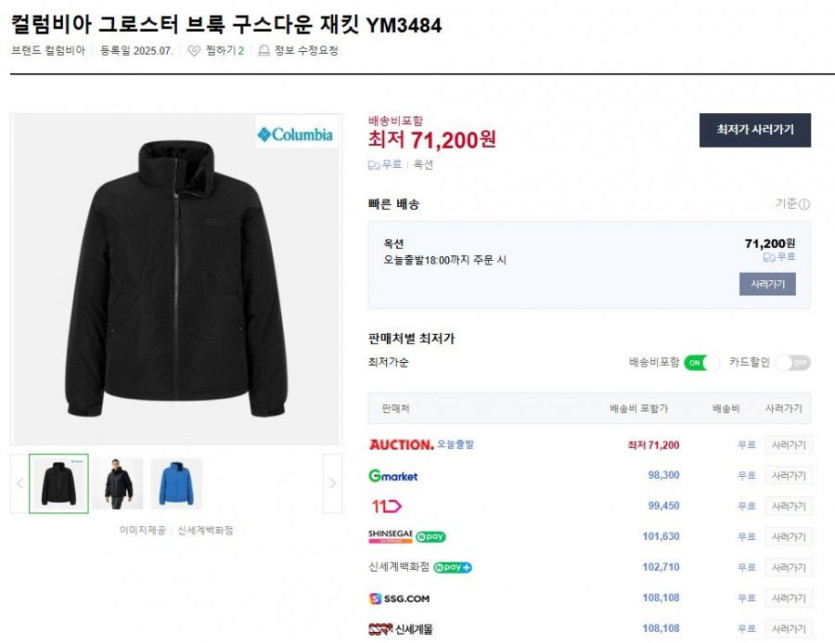Sort sellers by lowest price order

point(388,362)
